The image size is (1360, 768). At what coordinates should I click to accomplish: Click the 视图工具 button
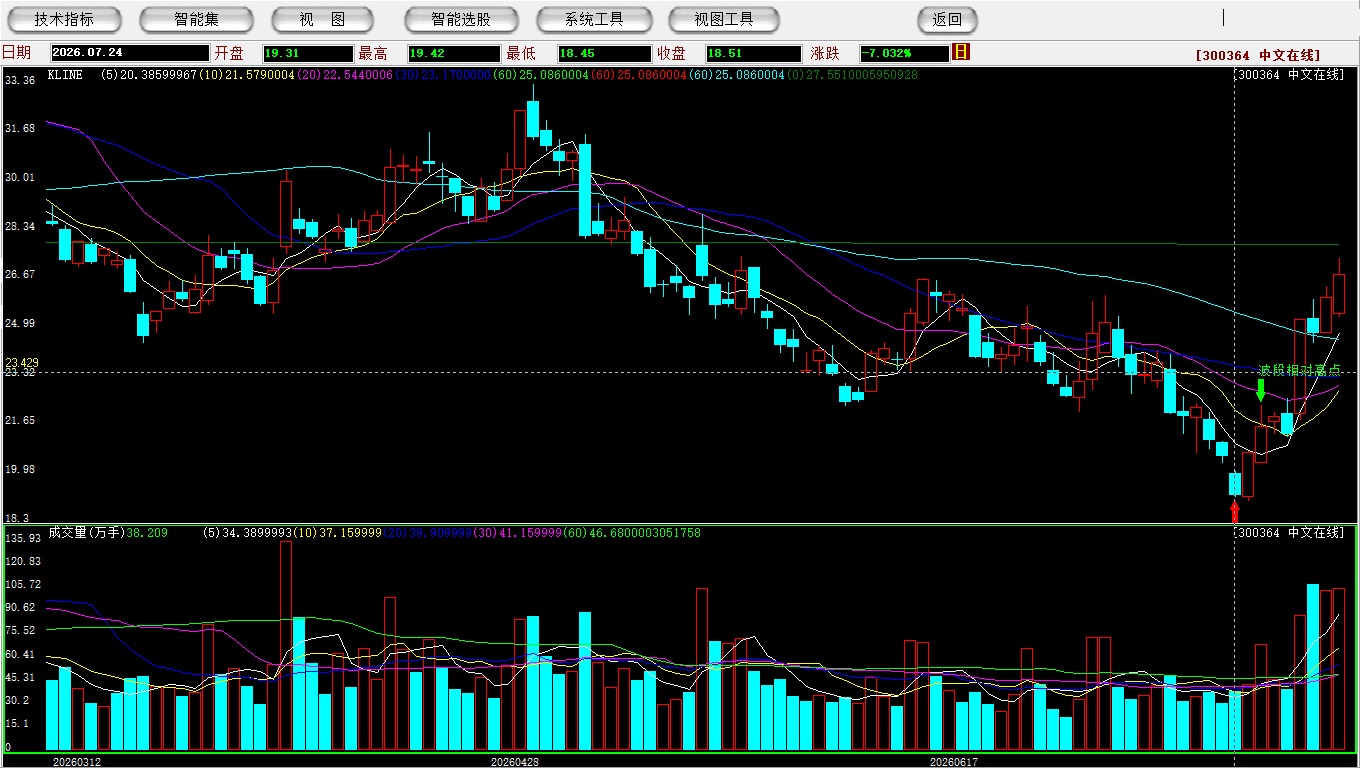[724, 19]
